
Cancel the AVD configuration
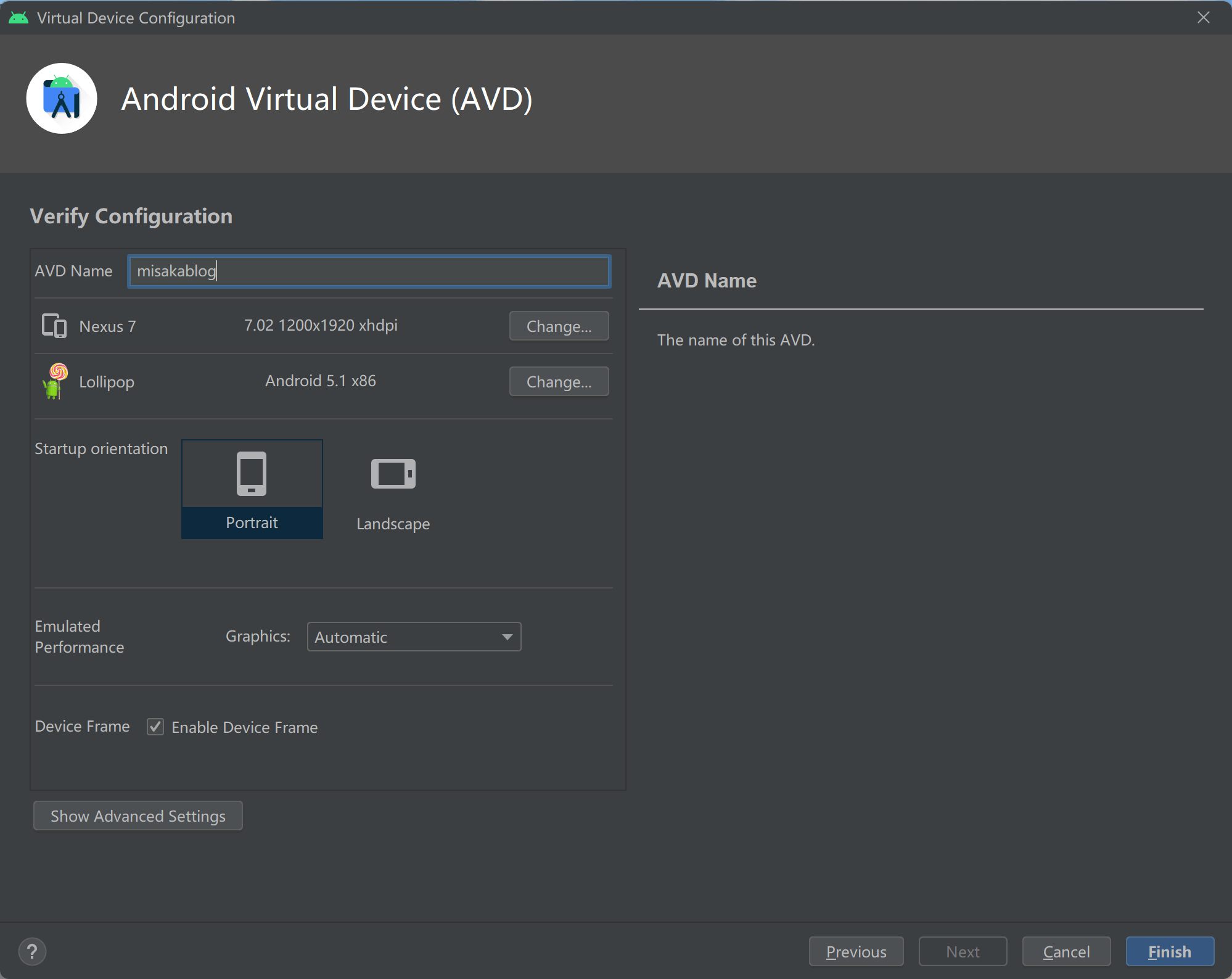[x=1066, y=951]
